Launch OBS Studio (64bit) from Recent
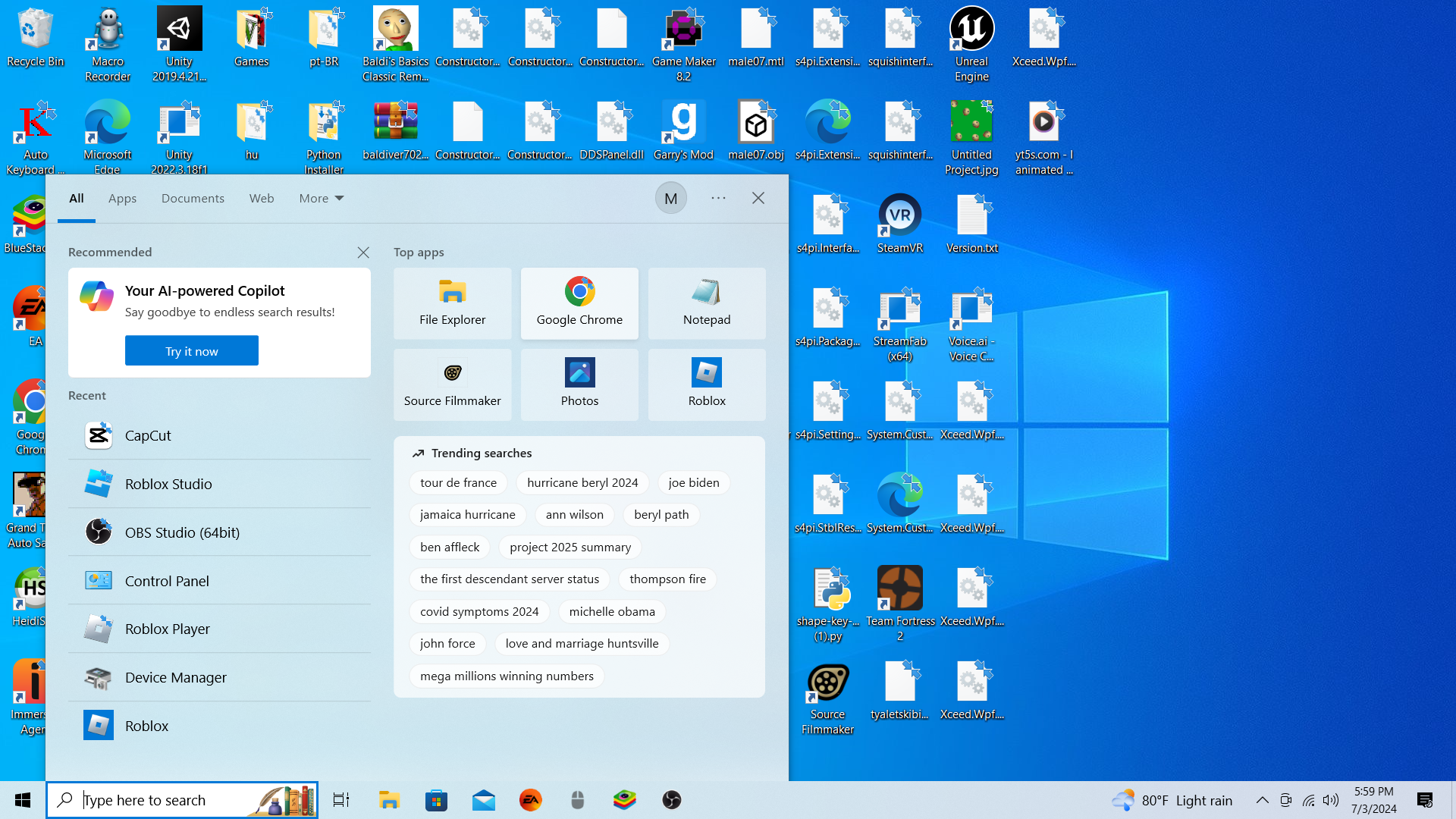This screenshot has height=819, width=1456. pyautogui.click(x=182, y=532)
